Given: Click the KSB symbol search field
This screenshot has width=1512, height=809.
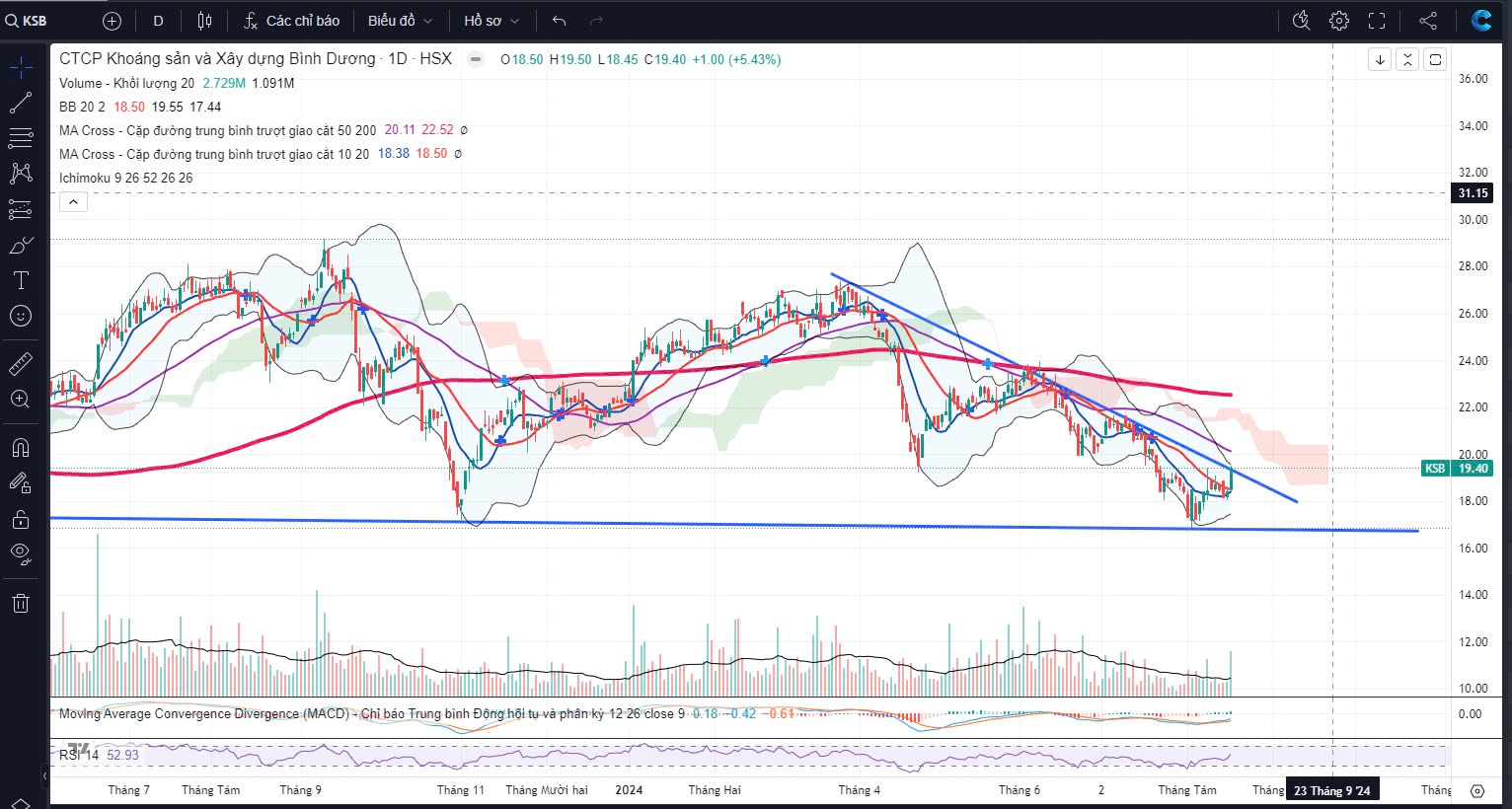Looking at the screenshot, I should click(46, 21).
